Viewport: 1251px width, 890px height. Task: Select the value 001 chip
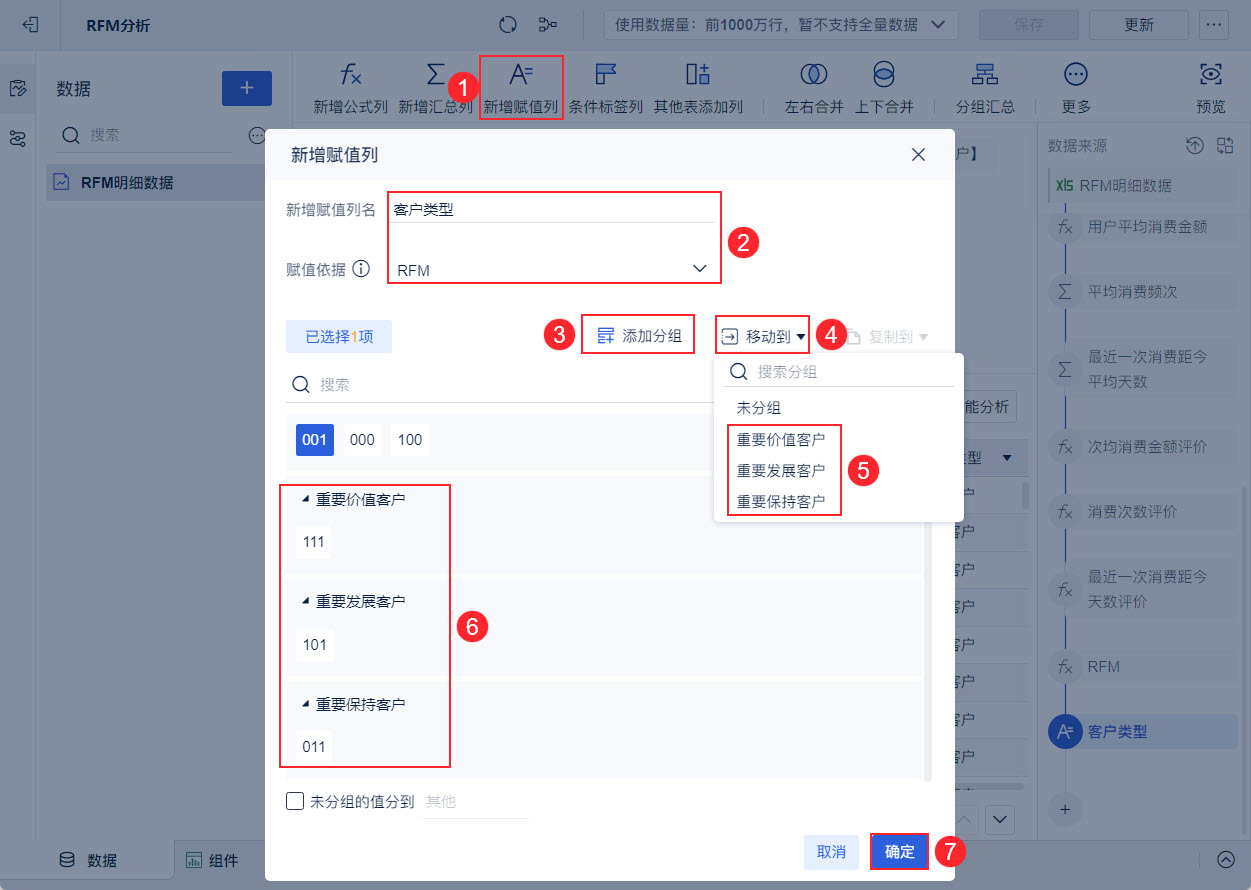coord(315,440)
